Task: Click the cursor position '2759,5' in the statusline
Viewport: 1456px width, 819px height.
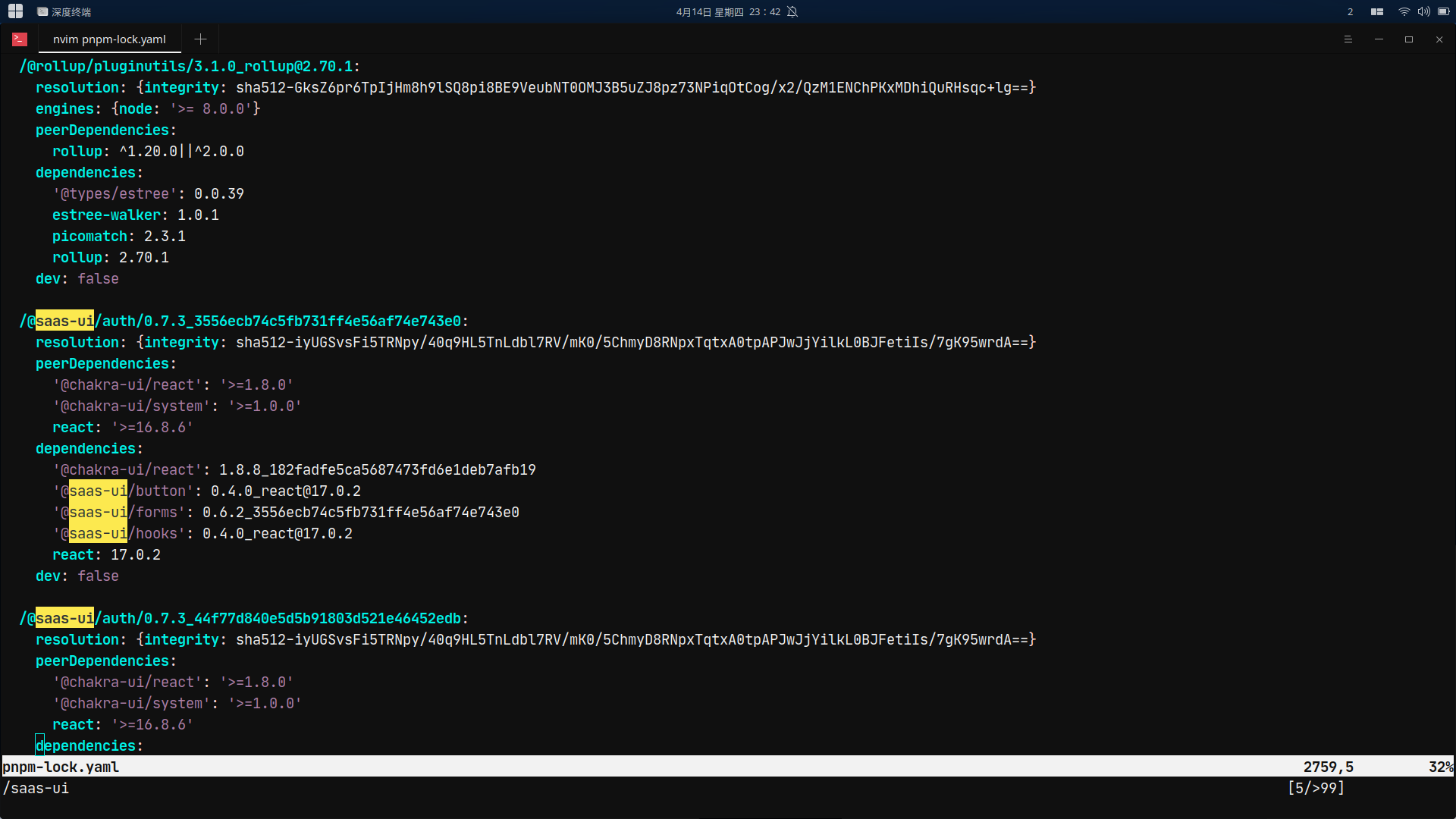Action: coord(1328,767)
